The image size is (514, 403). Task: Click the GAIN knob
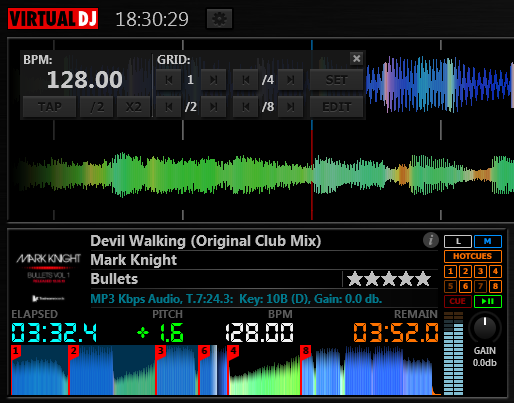coord(485,328)
